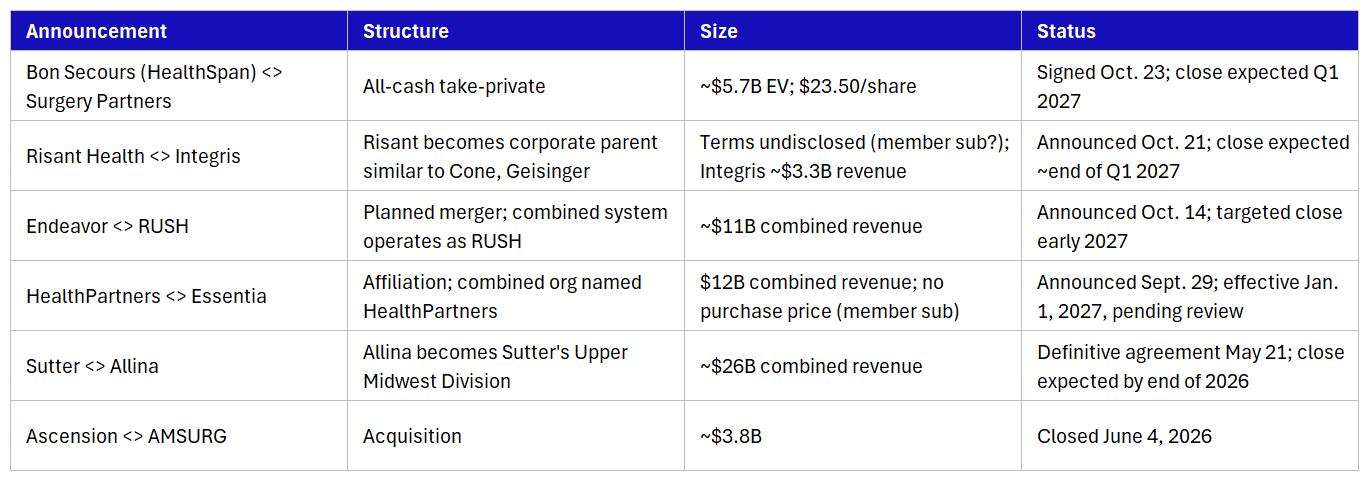Click the Risant becomes corporate parent cell
The height and width of the screenshot is (478, 1369).
click(516, 156)
